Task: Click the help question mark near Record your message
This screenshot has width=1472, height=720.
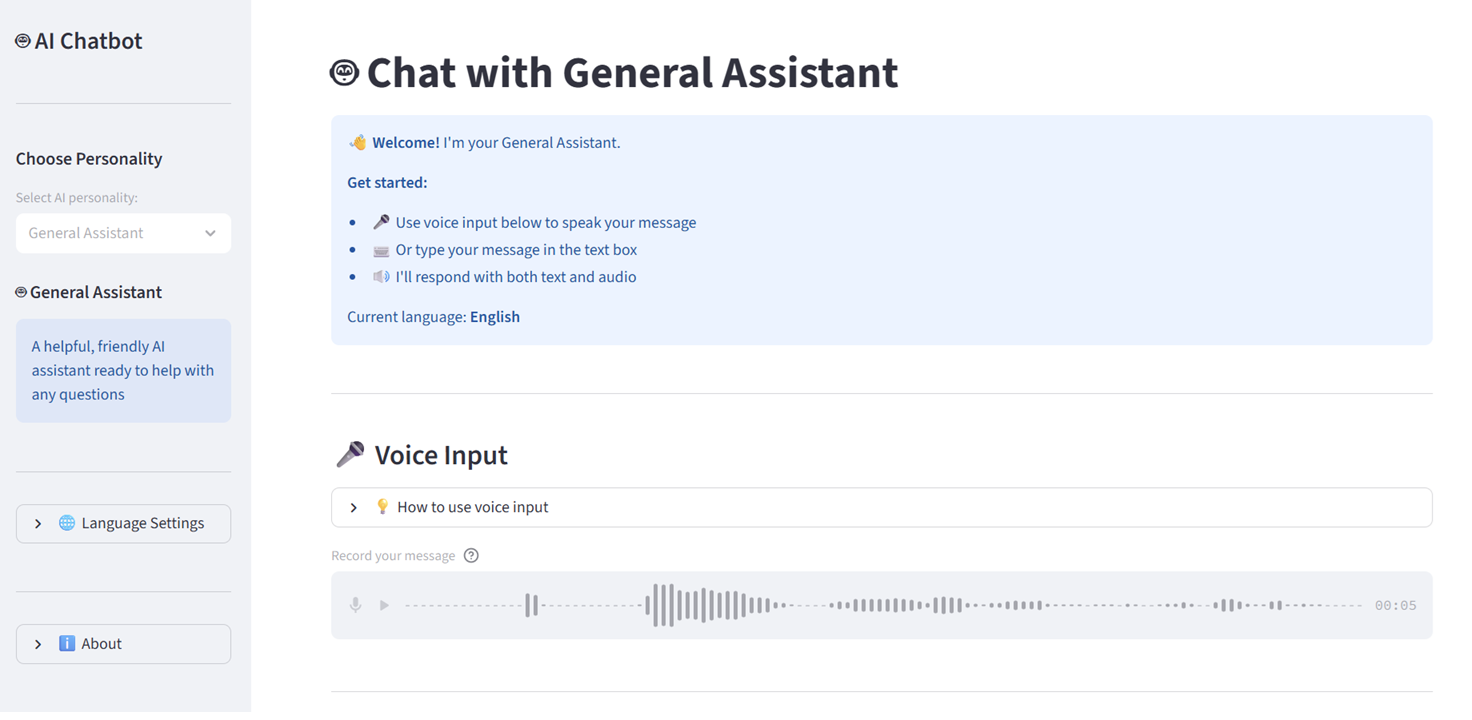Action: [471, 555]
